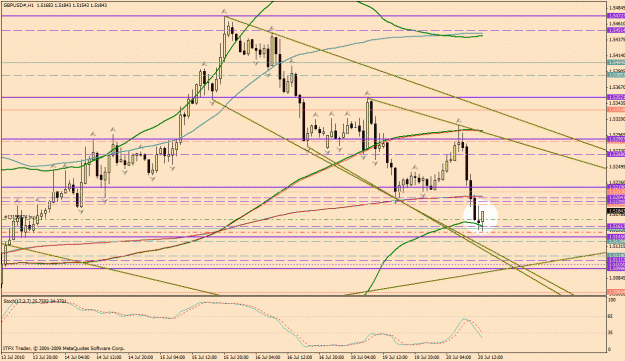
Task: Click the '14 Jul 04:00' time axis label
Action: [77, 357]
